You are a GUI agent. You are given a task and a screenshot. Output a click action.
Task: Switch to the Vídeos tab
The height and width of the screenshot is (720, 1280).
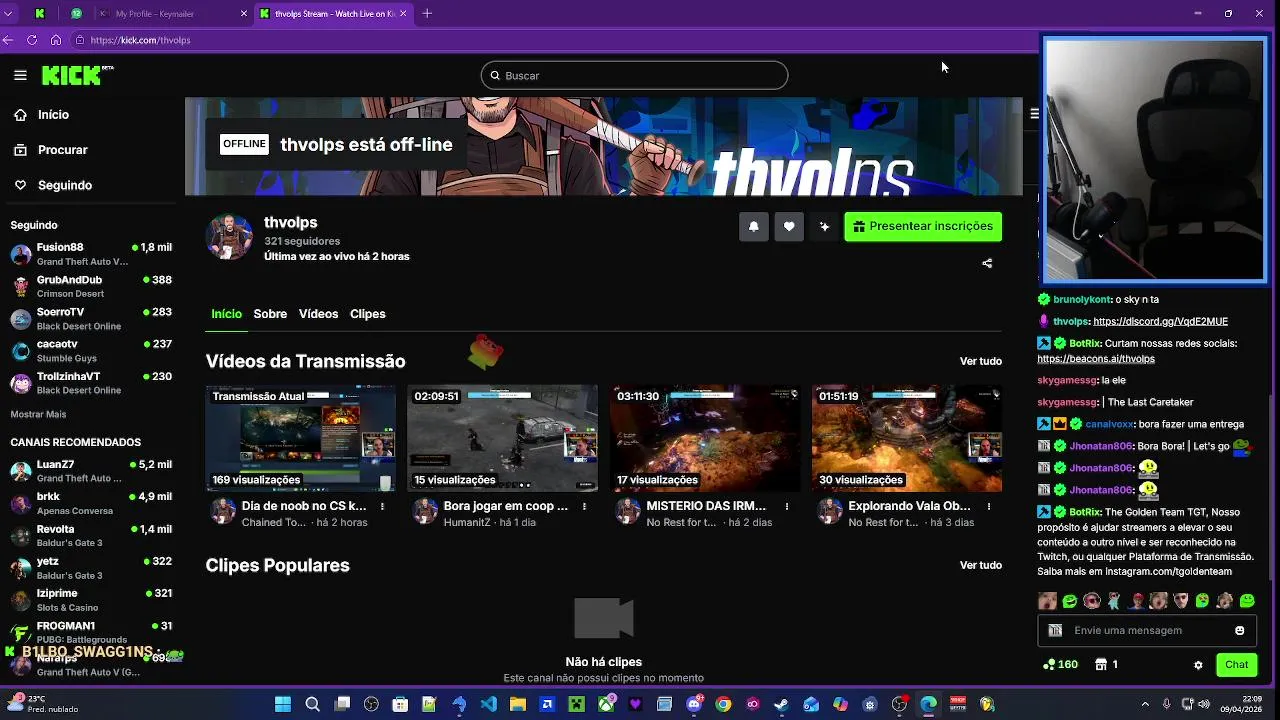[318, 314]
